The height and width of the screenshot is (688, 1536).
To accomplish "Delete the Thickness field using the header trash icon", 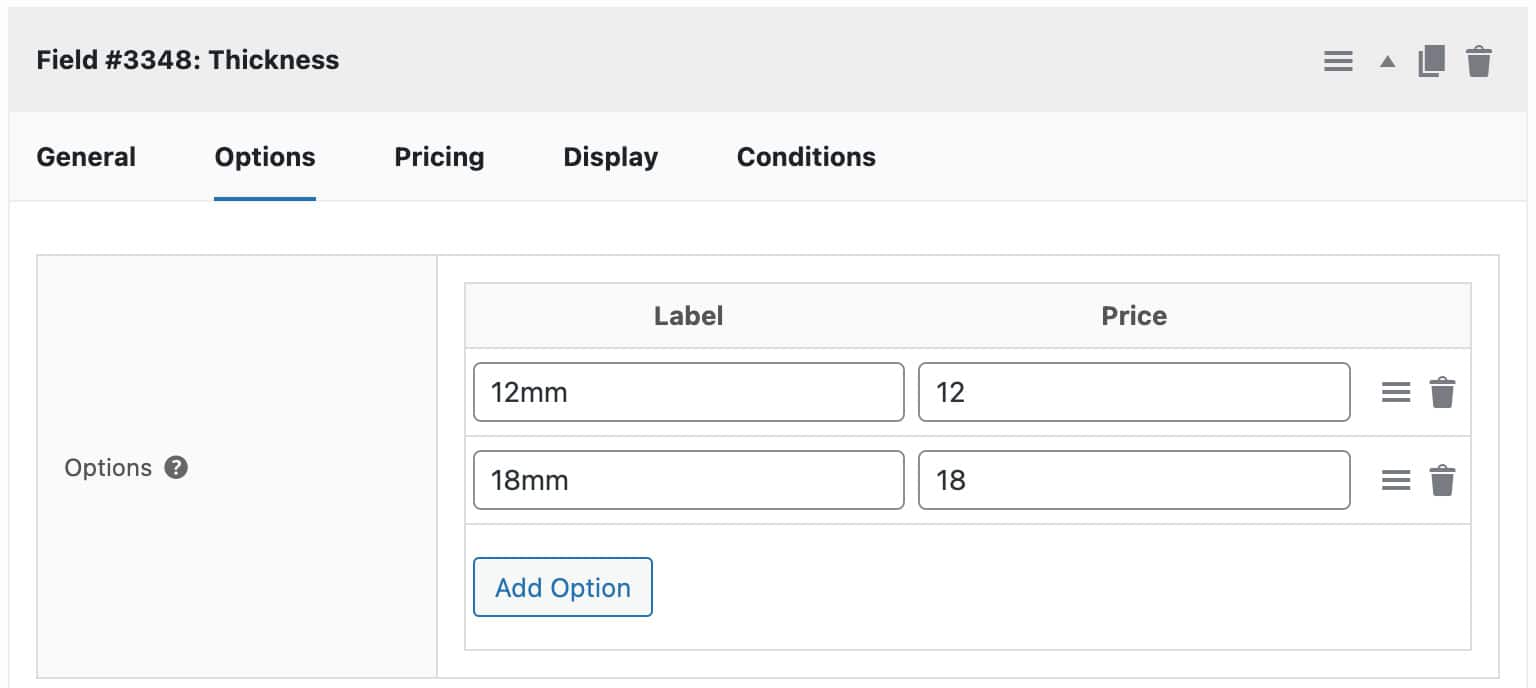I will (x=1479, y=60).
